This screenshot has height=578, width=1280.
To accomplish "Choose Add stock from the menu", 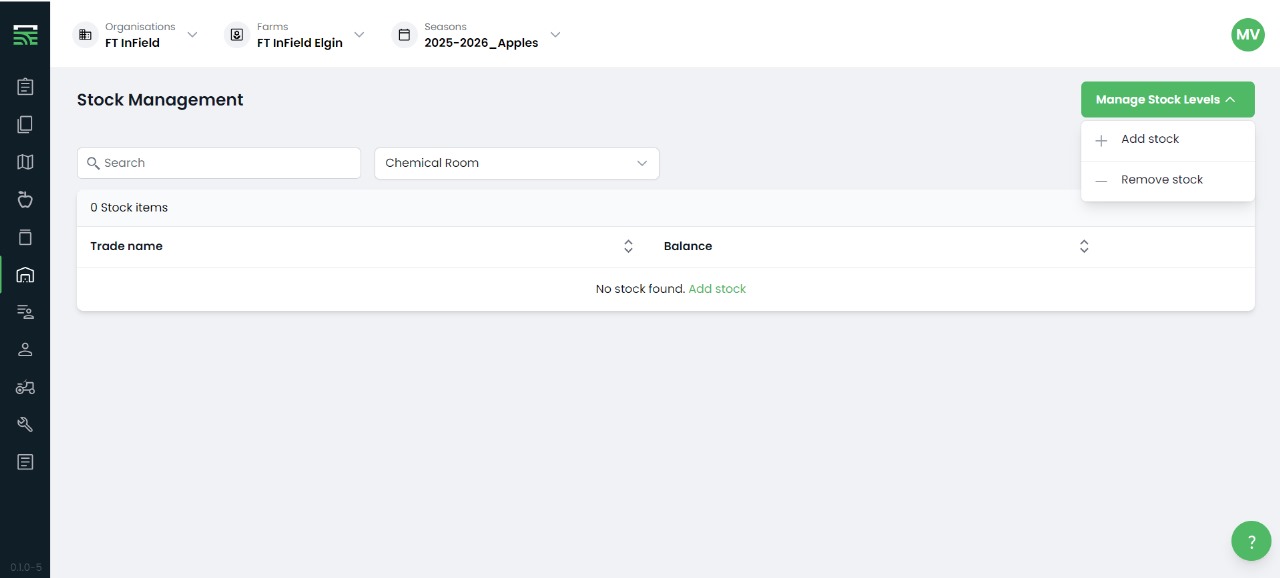I will click(1168, 140).
